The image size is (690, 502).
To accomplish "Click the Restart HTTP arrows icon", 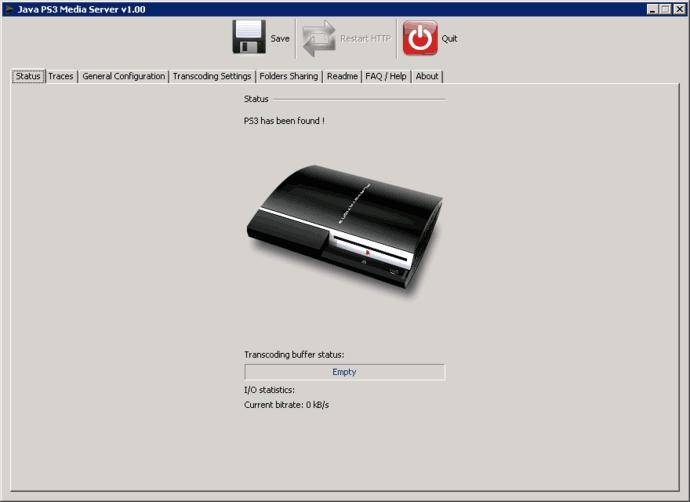I will click(319, 38).
